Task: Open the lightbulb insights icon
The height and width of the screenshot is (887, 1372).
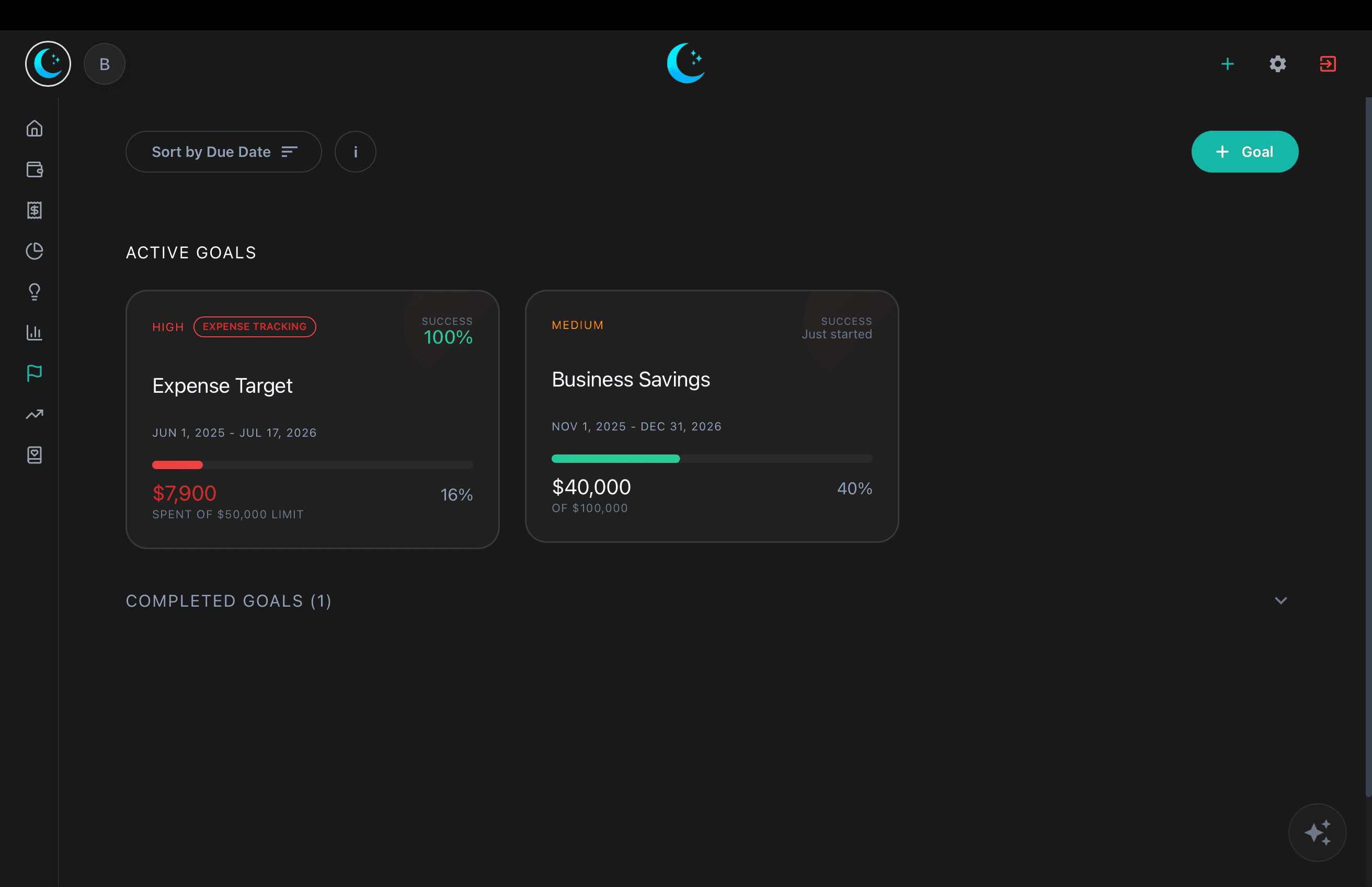Action: [x=35, y=292]
